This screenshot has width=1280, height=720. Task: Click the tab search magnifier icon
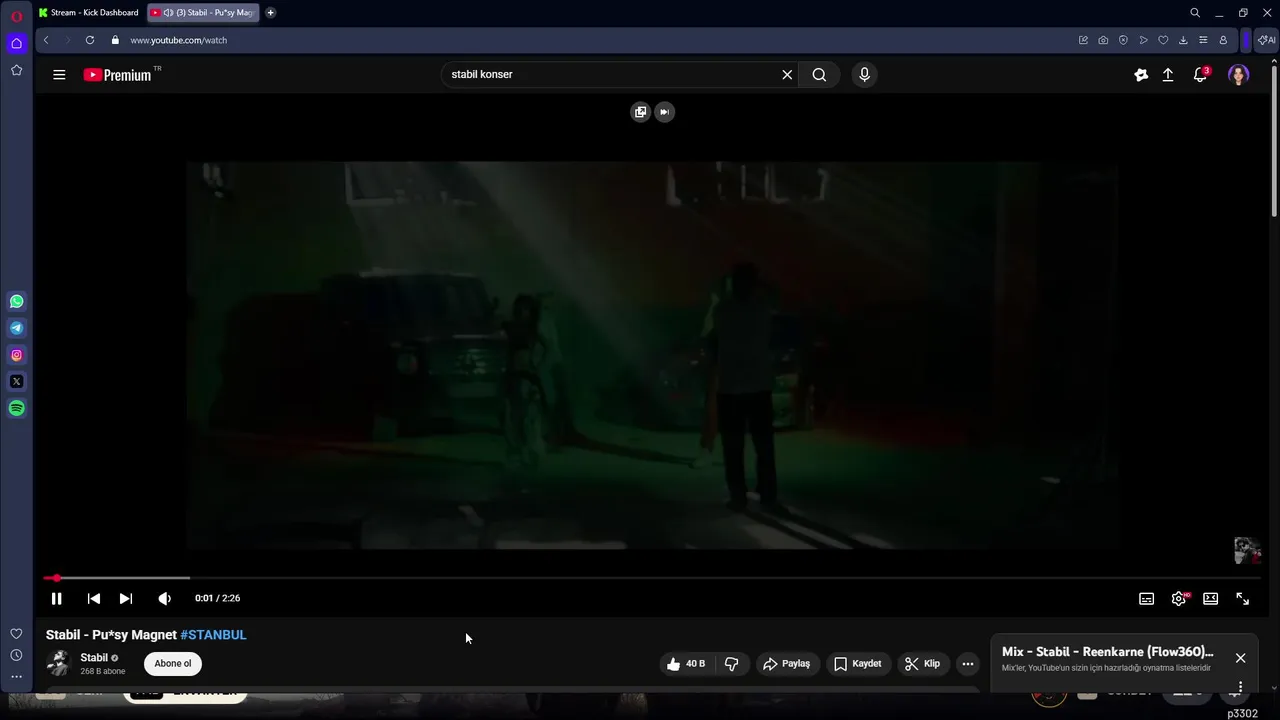(1195, 13)
